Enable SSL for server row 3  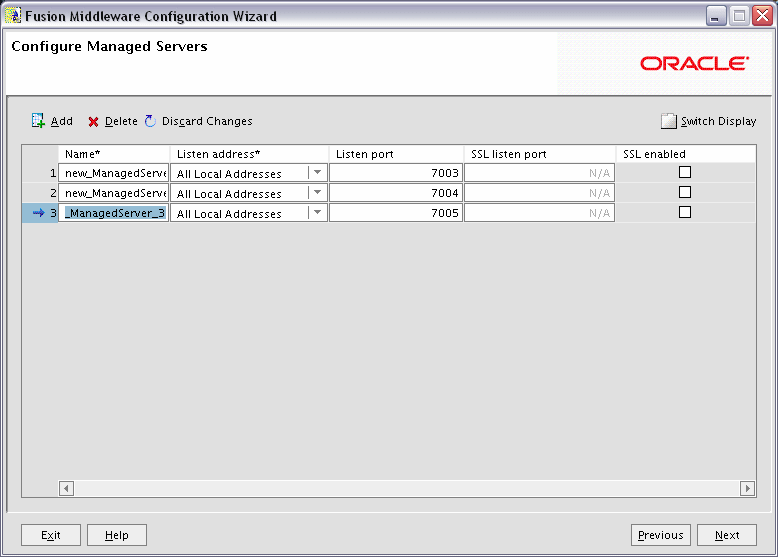(685, 212)
